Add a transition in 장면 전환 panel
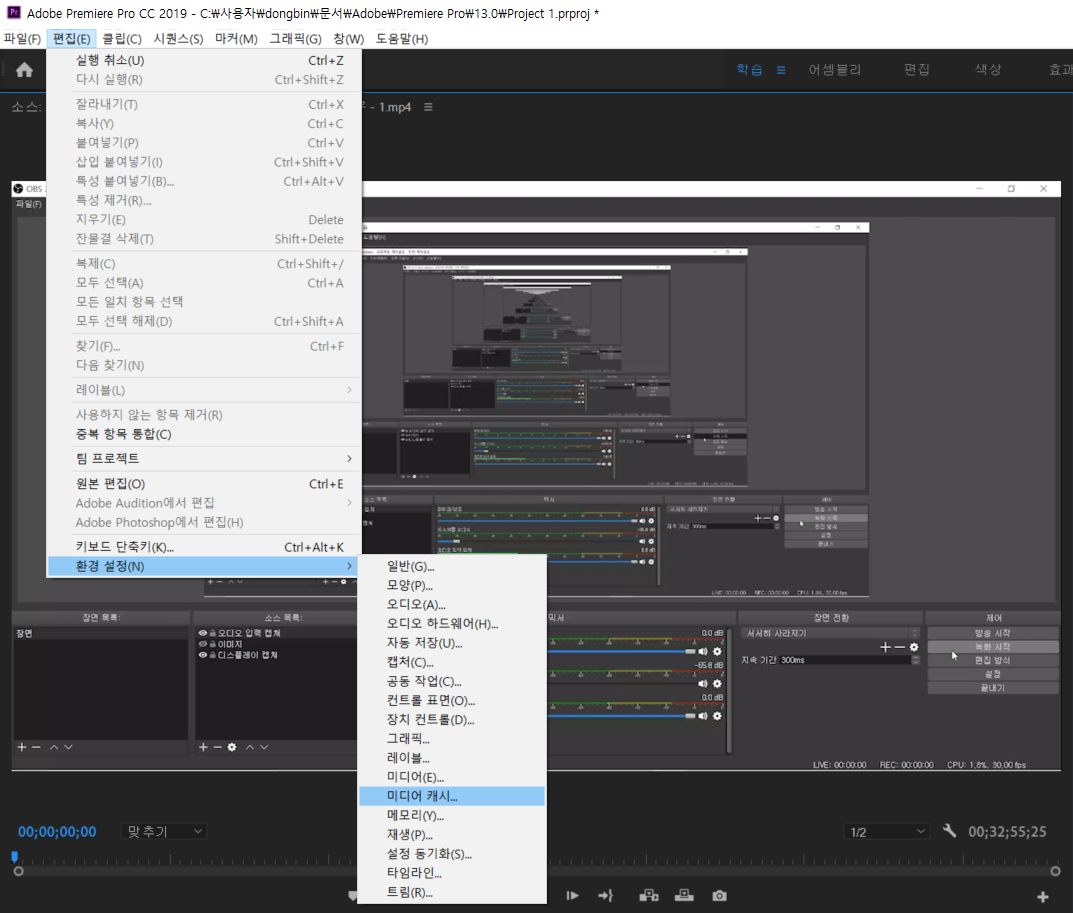1073x913 pixels. (885, 647)
